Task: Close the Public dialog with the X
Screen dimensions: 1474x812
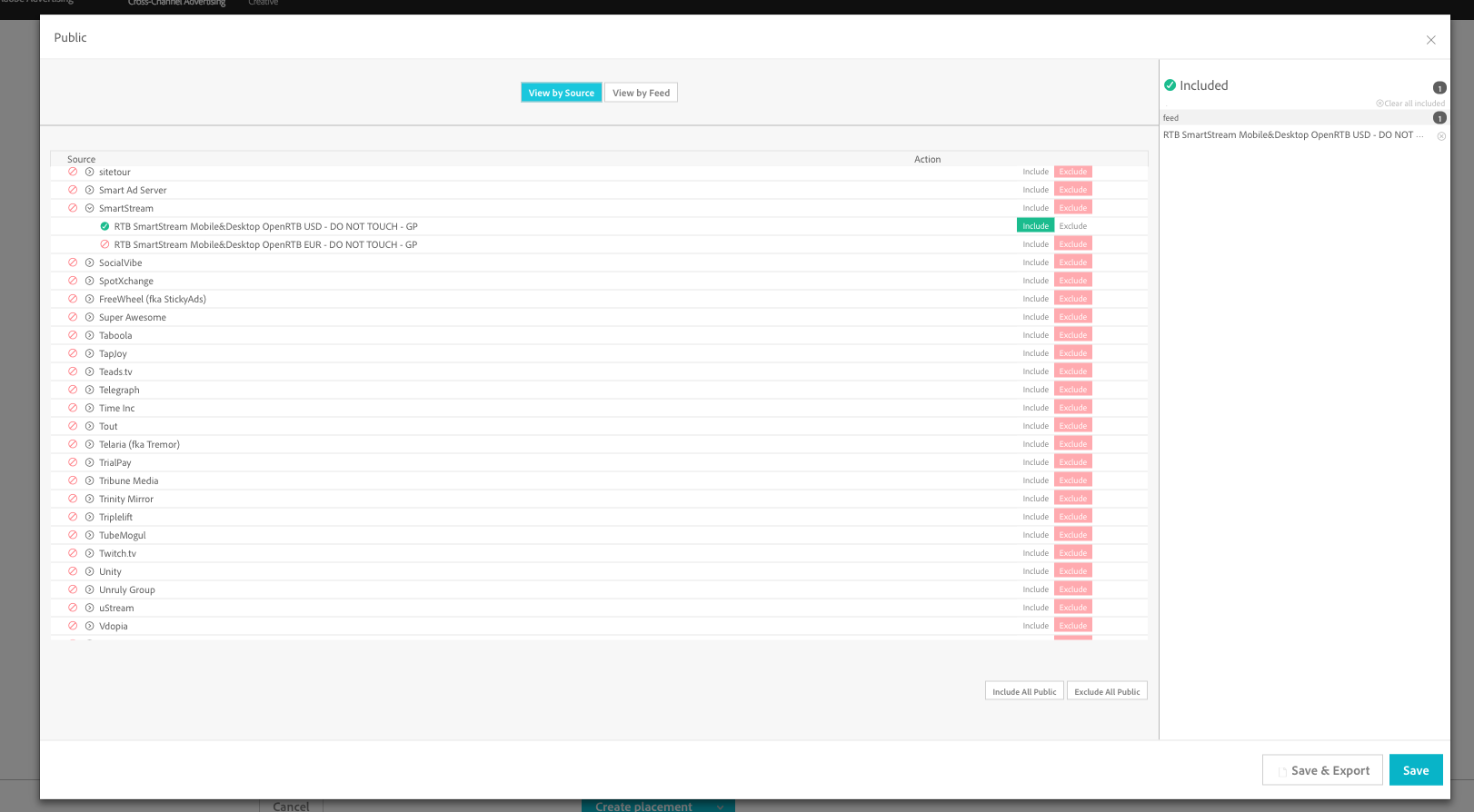Action: point(1430,40)
